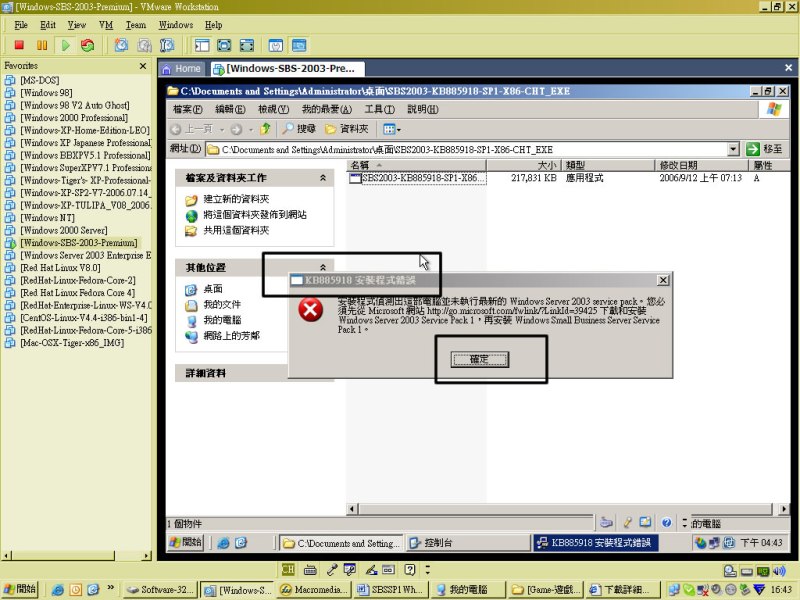The height and width of the screenshot is (600, 800).
Task: Collapse the 其他位置 section
Action: click(x=322, y=267)
